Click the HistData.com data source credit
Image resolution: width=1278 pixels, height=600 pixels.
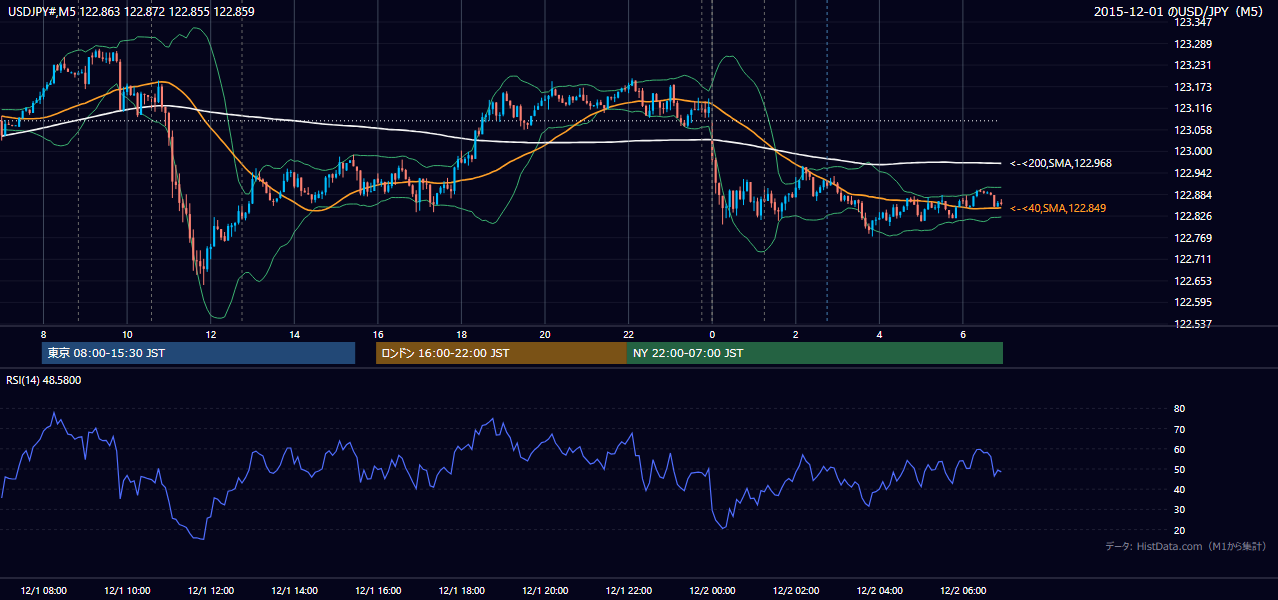(x=1186, y=546)
